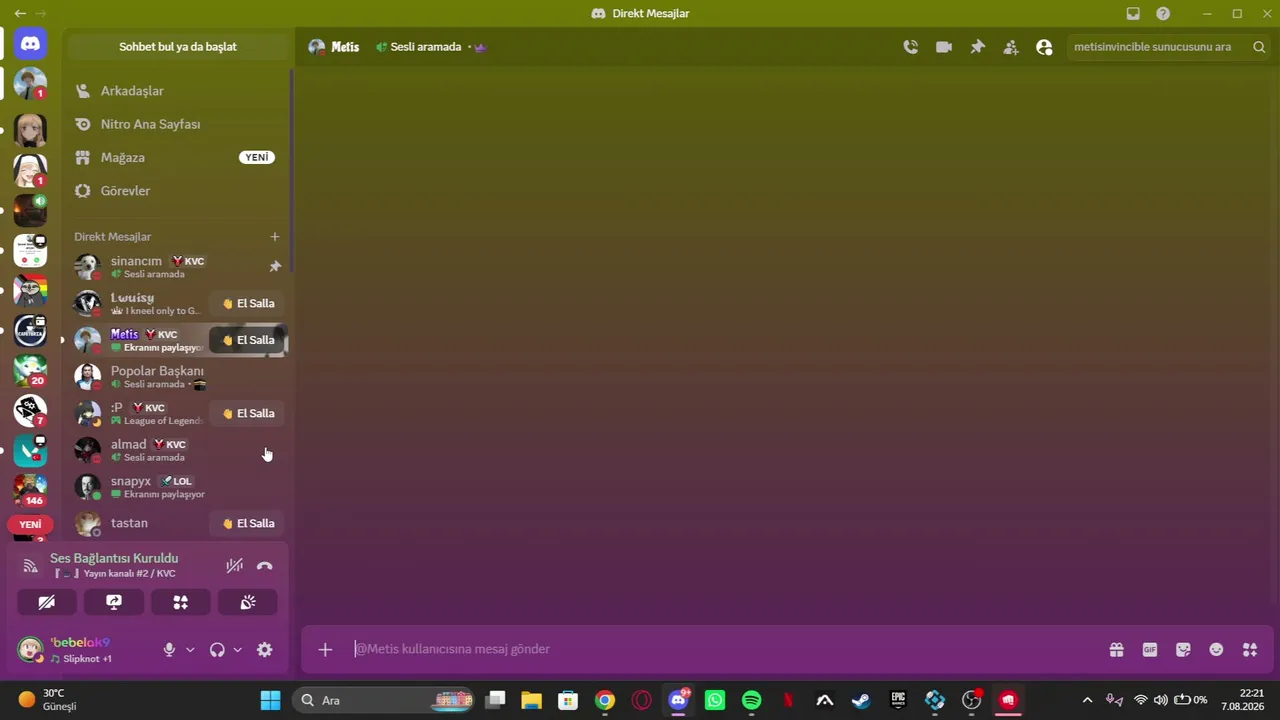
Task: Open Popolar Başkanı conversation
Action: [x=178, y=377]
